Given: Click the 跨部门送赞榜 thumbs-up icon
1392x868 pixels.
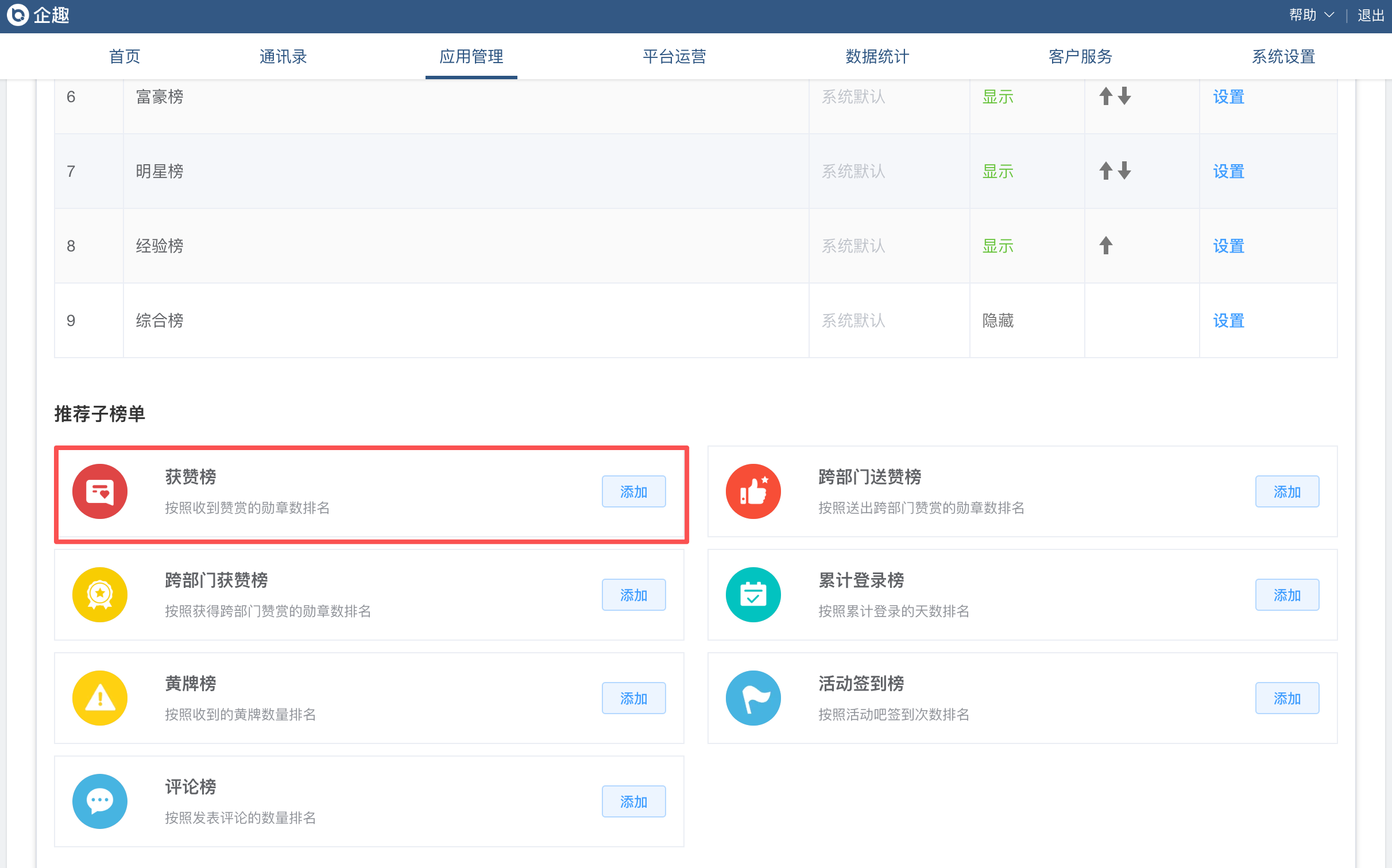Looking at the screenshot, I should [753, 491].
